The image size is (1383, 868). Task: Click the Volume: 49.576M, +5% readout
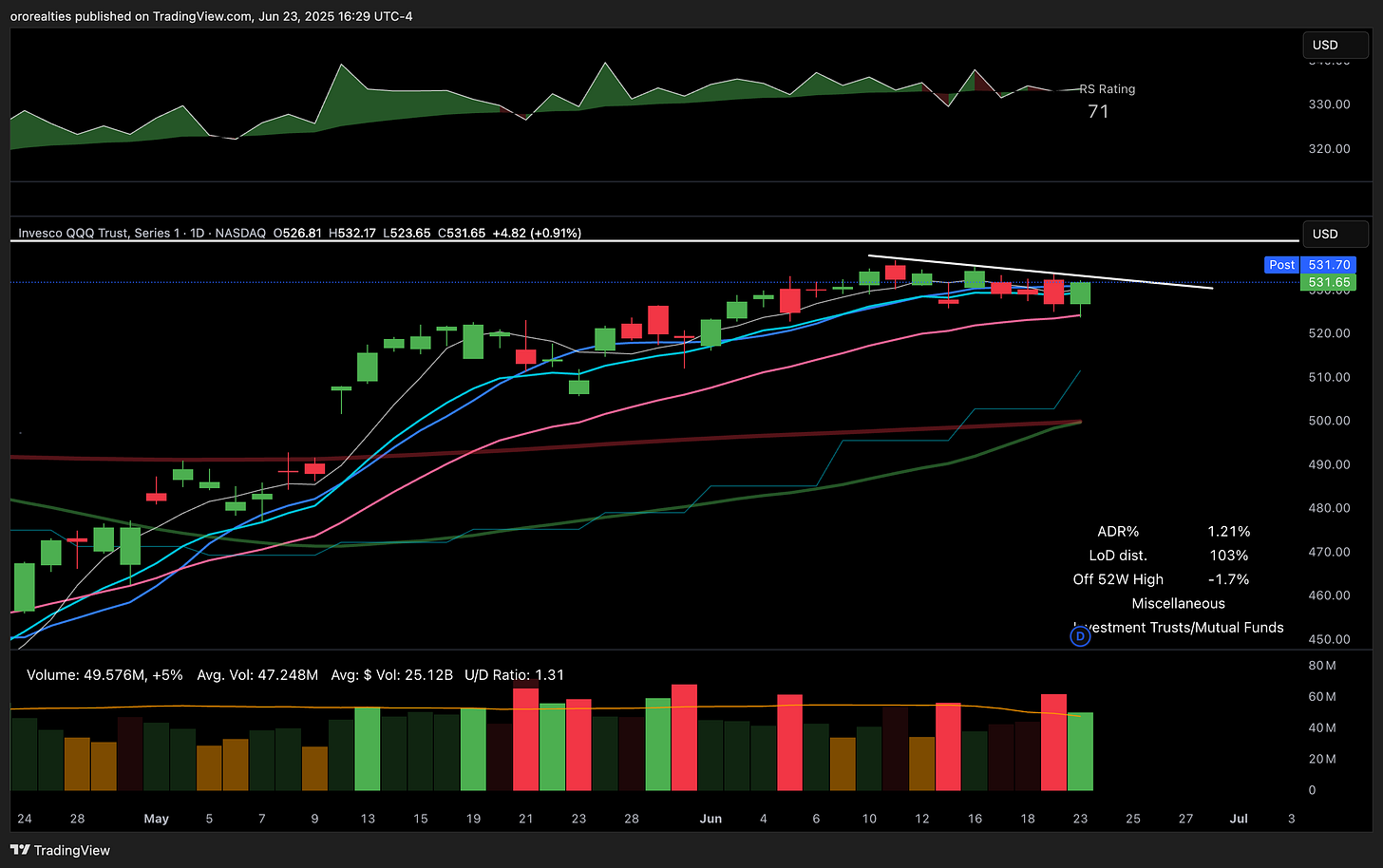104,675
